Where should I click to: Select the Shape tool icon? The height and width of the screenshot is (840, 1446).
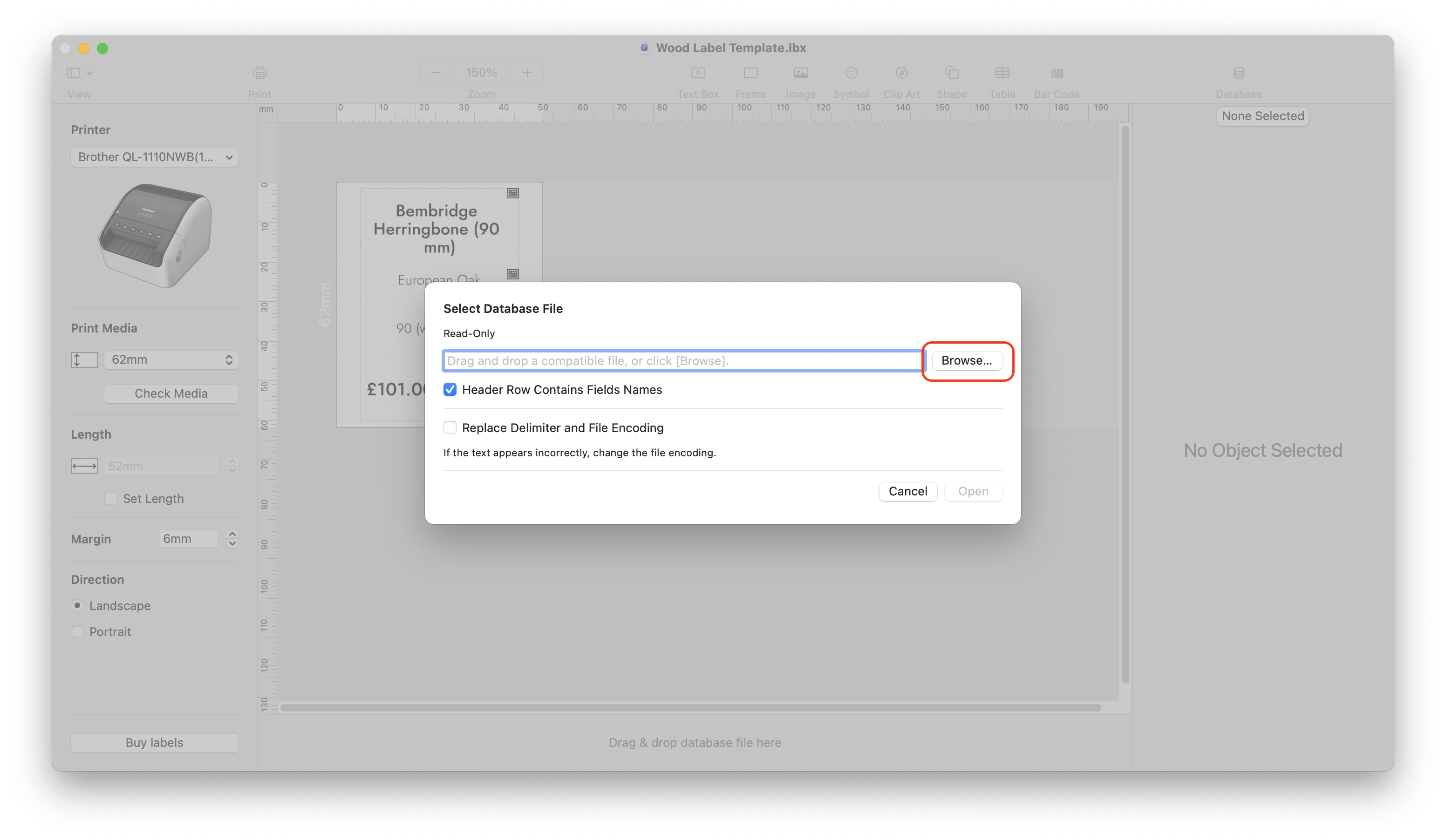coord(951,73)
